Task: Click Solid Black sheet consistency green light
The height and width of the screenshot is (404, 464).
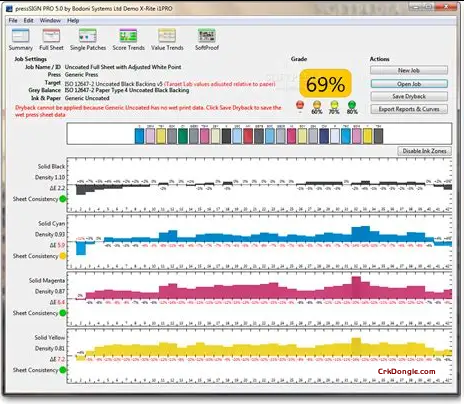Action: tap(62, 199)
